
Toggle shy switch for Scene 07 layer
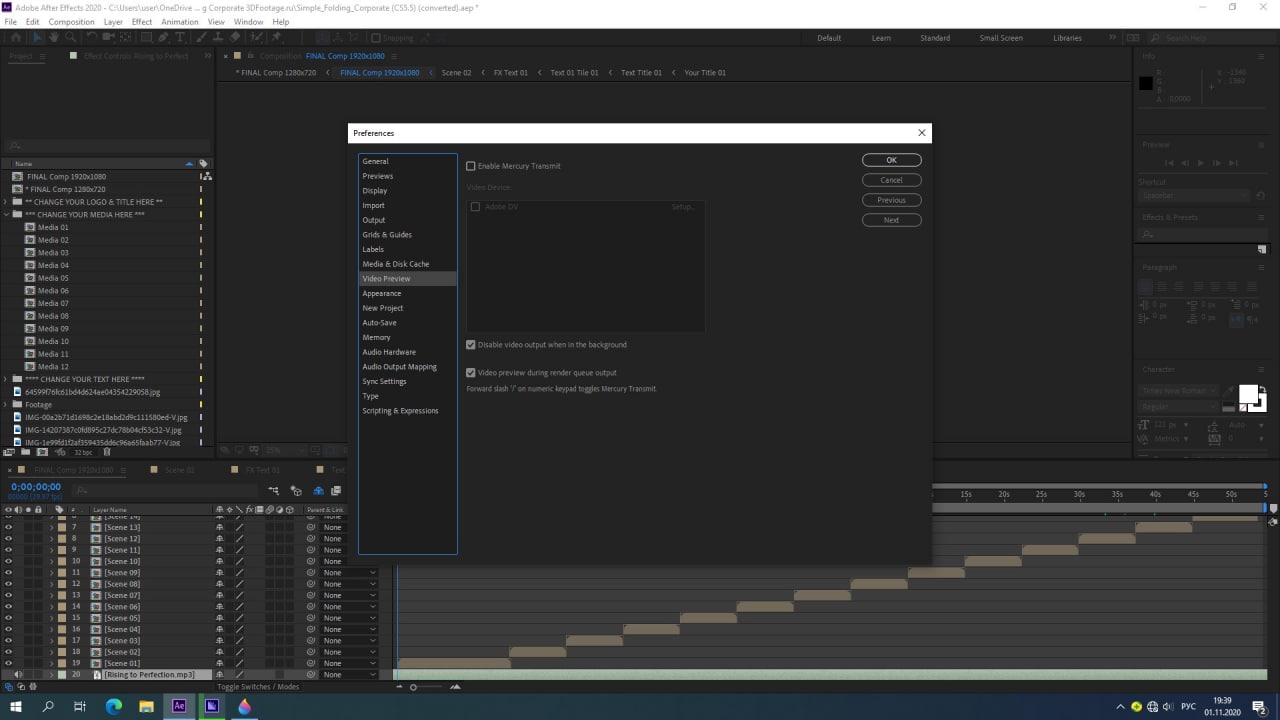(220, 595)
